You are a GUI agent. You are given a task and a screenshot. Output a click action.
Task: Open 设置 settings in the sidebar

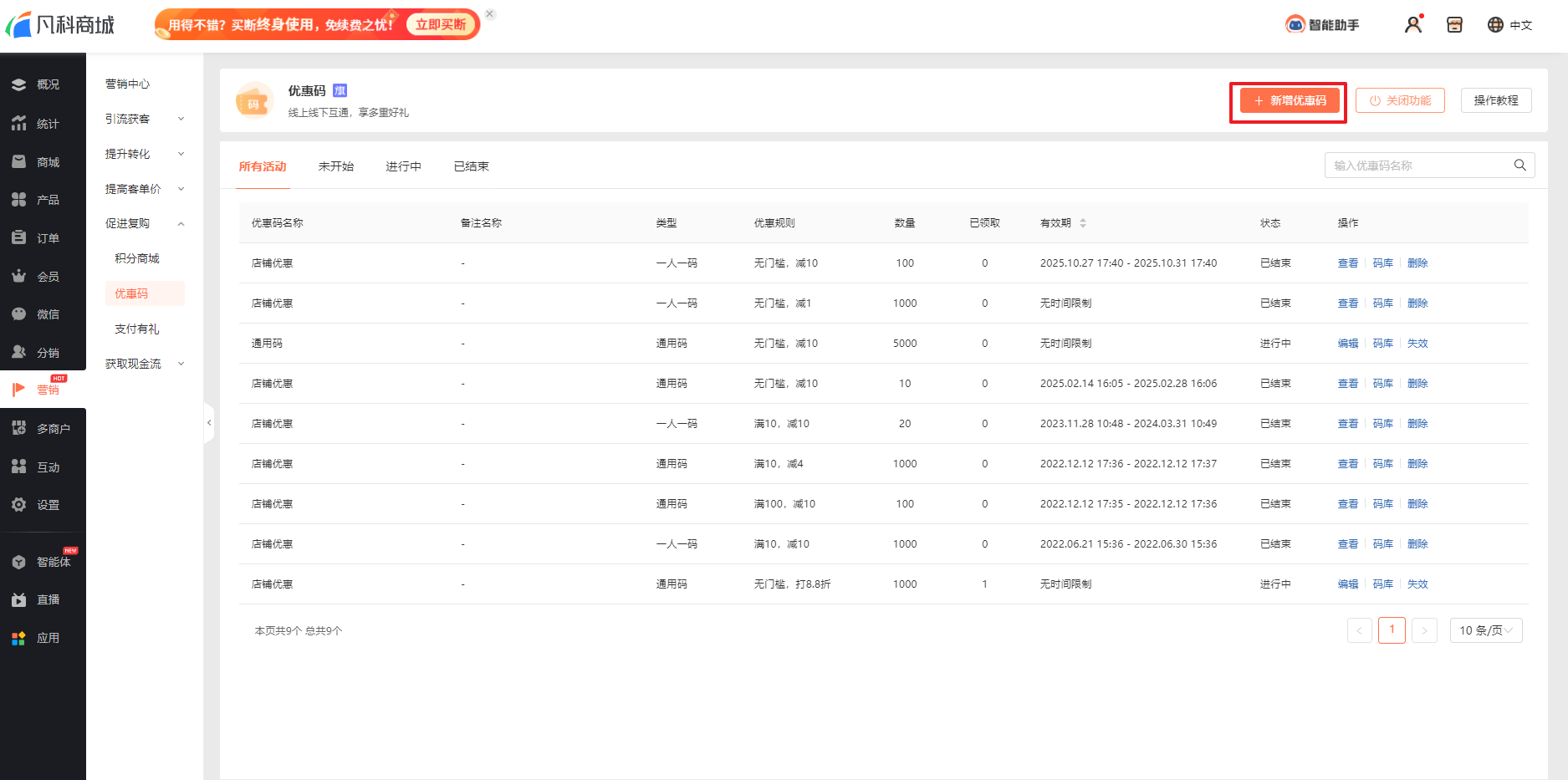click(43, 505)
